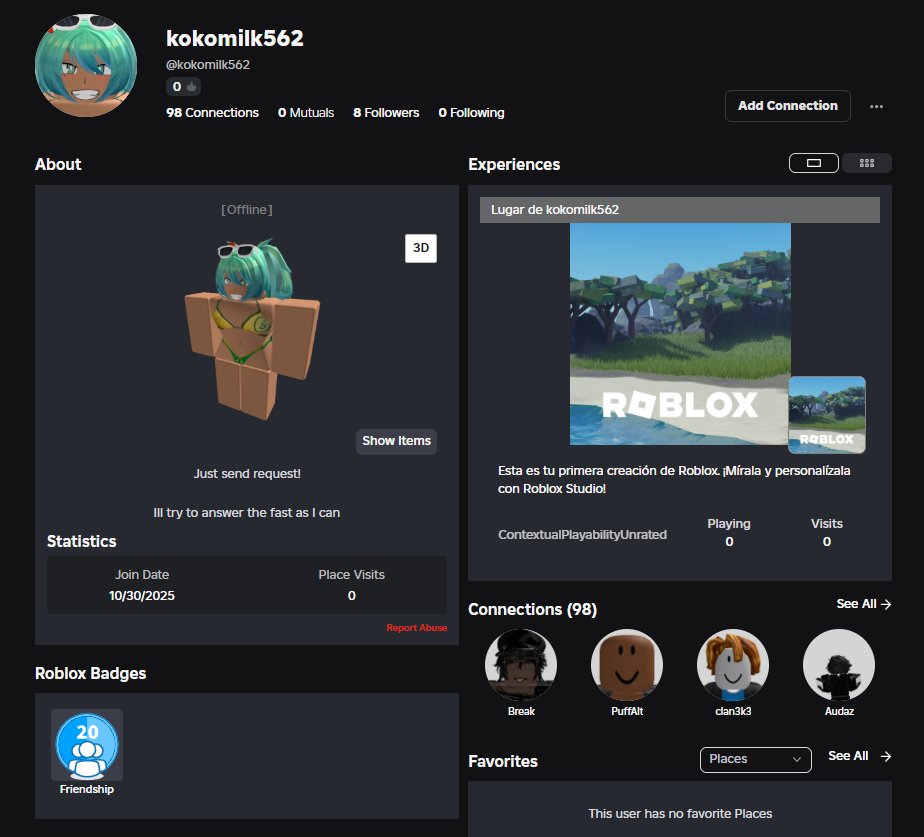The image size is (924, 837).
Task: View the Friendship 20 badge icon
Action: [x=86, y=744]
